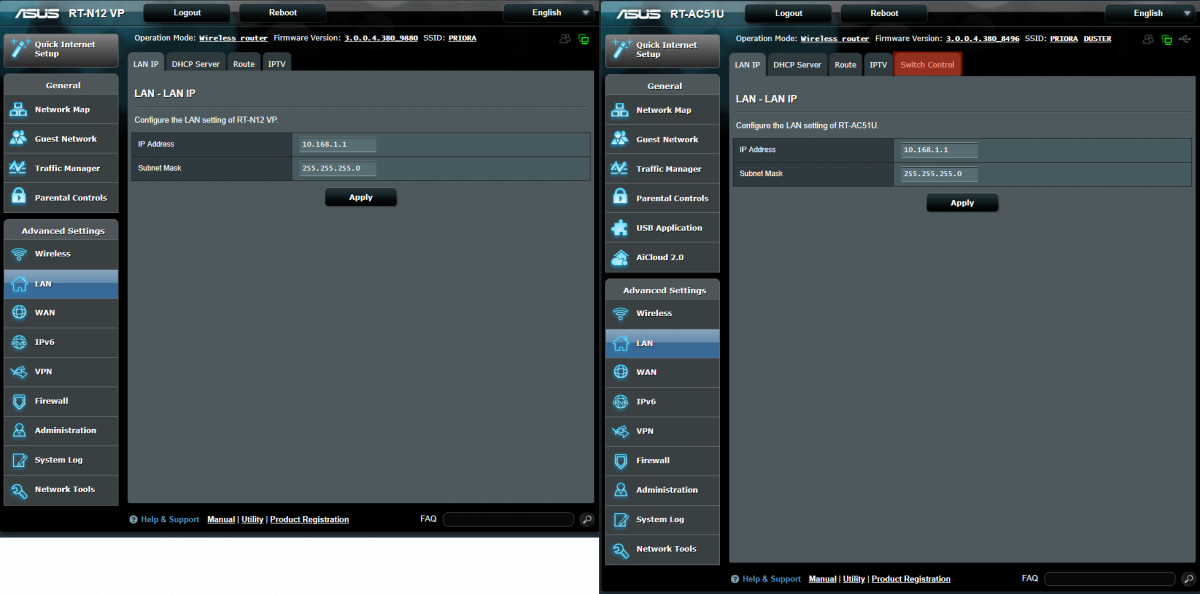Open USB Application in the RT-AC51U sidebar
This screenshot has width=1200, height=594.
(x=663, y=228)
